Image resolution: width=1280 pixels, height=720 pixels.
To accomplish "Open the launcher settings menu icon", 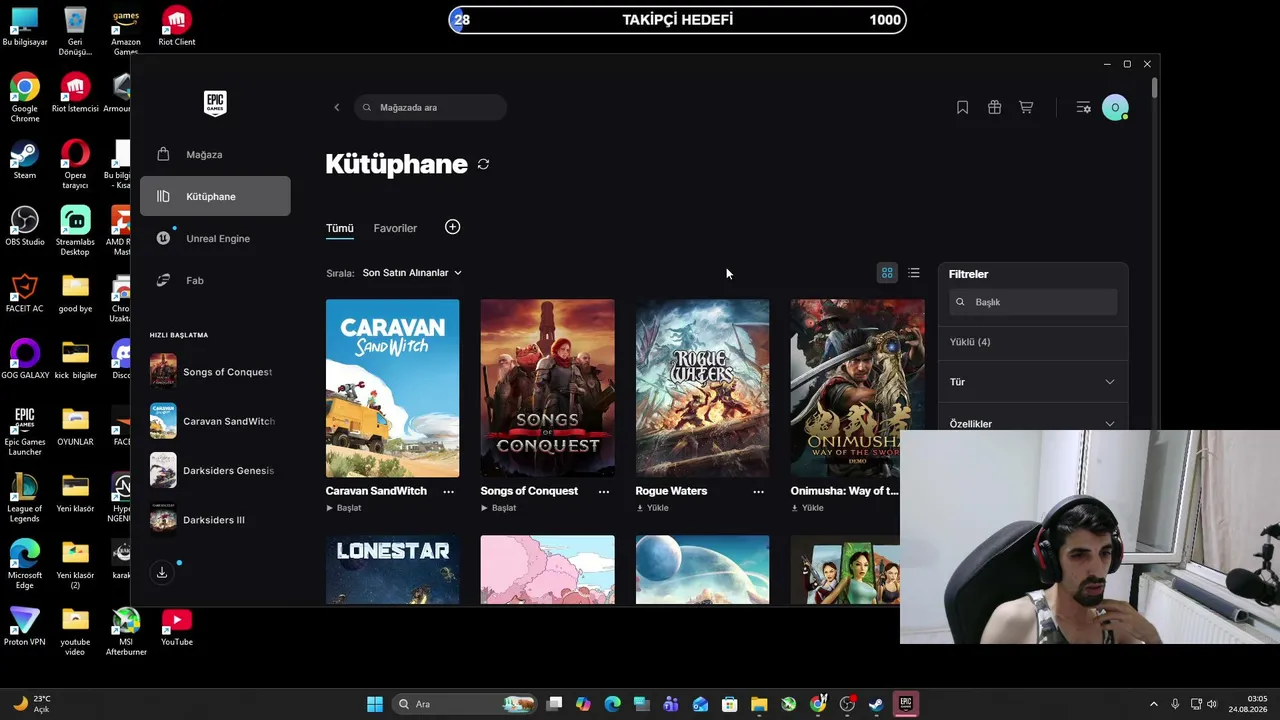I will point(1083,108).
